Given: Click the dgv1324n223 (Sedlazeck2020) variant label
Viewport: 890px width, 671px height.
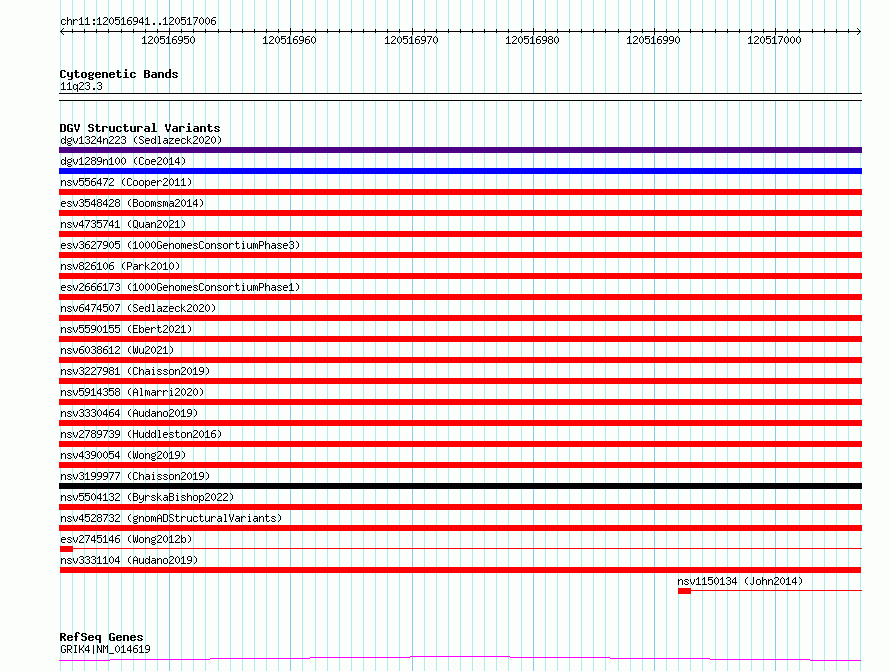Looking at the screenshot, I should [141, 140].
